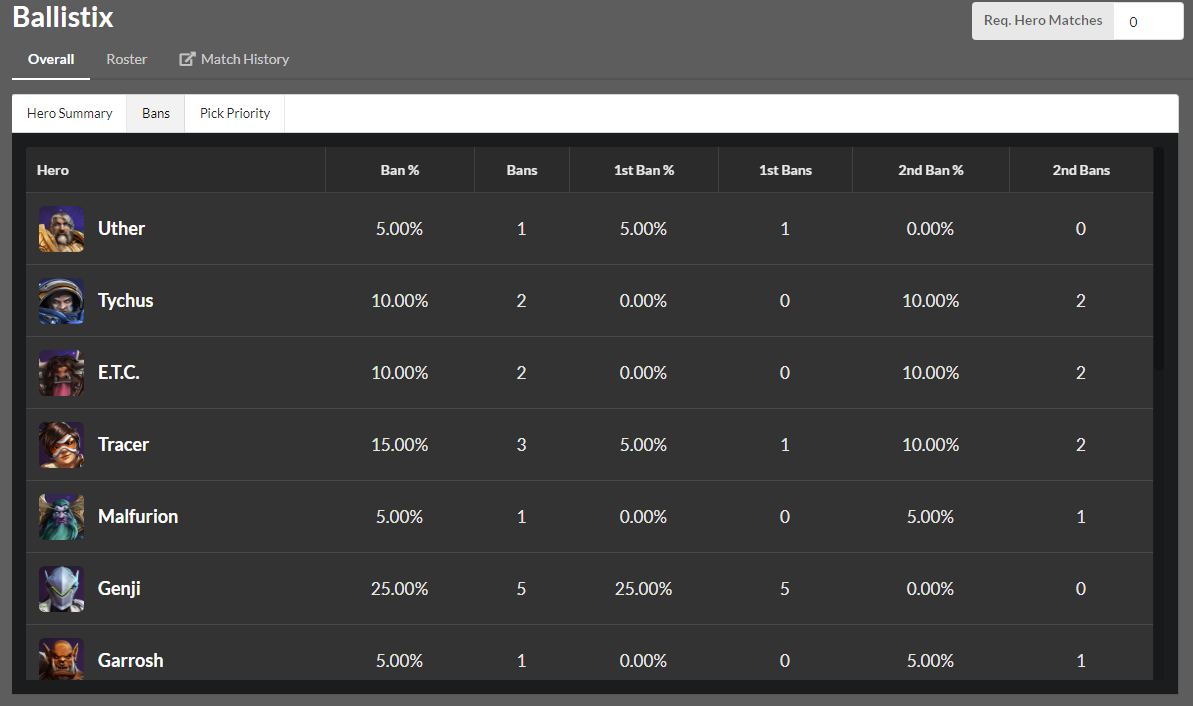This screenshot has height=706, width=1193.
Task: Click the Garrosh hero name
Action: 131,660
